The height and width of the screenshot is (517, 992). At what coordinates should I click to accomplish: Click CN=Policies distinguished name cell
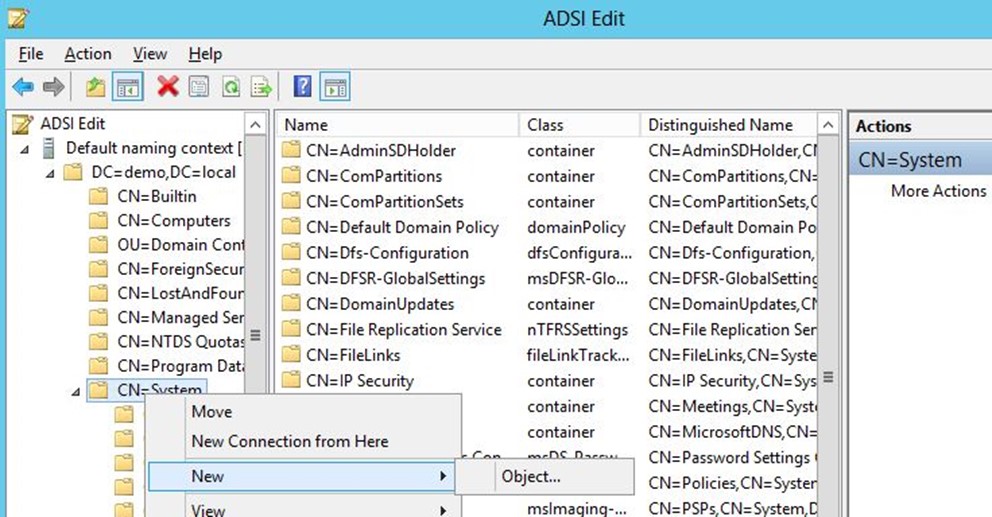pos(732,483)
